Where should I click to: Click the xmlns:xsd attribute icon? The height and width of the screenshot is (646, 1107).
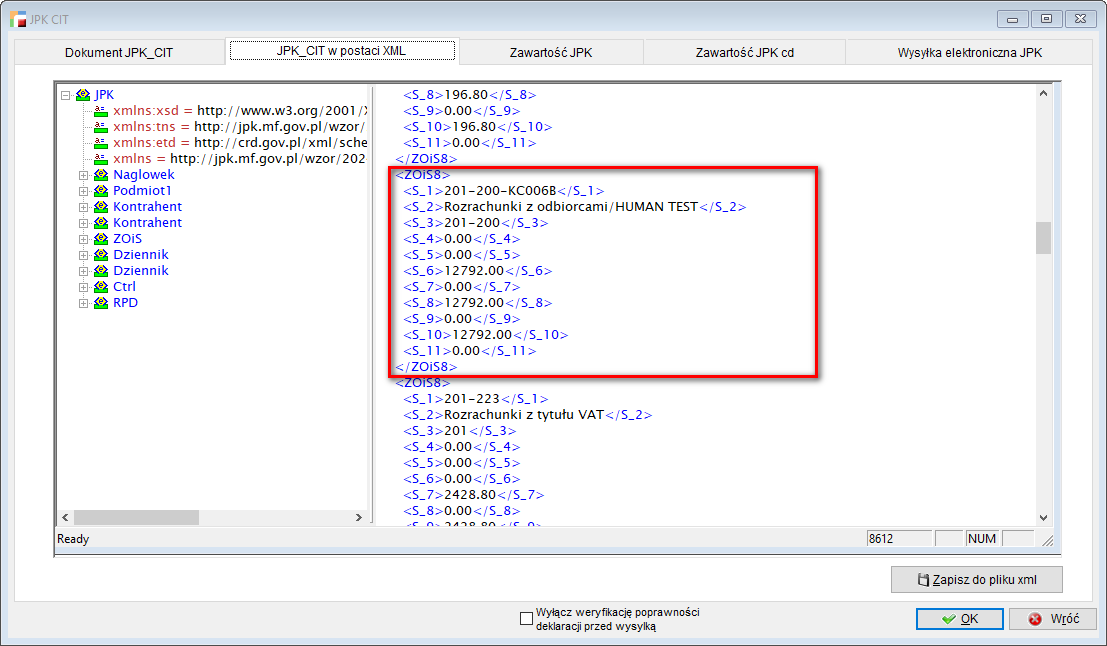[100, 111]
